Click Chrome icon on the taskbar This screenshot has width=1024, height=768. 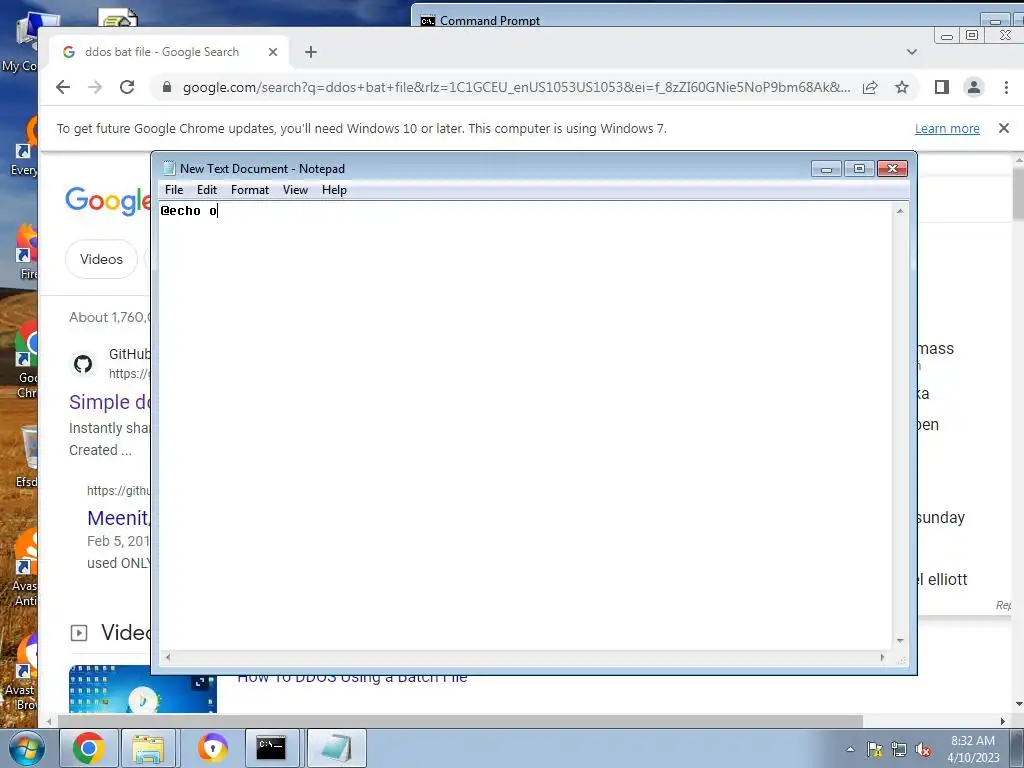click(89, 748)
